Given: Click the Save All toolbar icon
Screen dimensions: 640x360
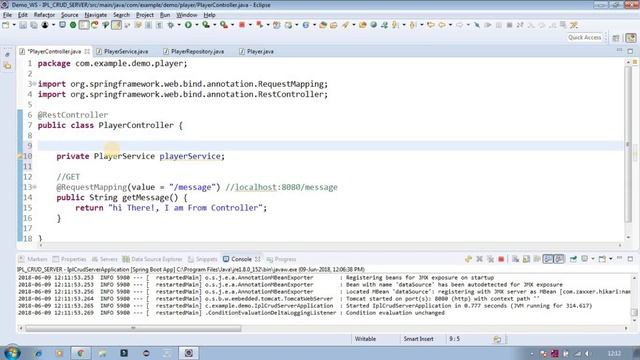Looking at the screenshot, I should point(34,25).
